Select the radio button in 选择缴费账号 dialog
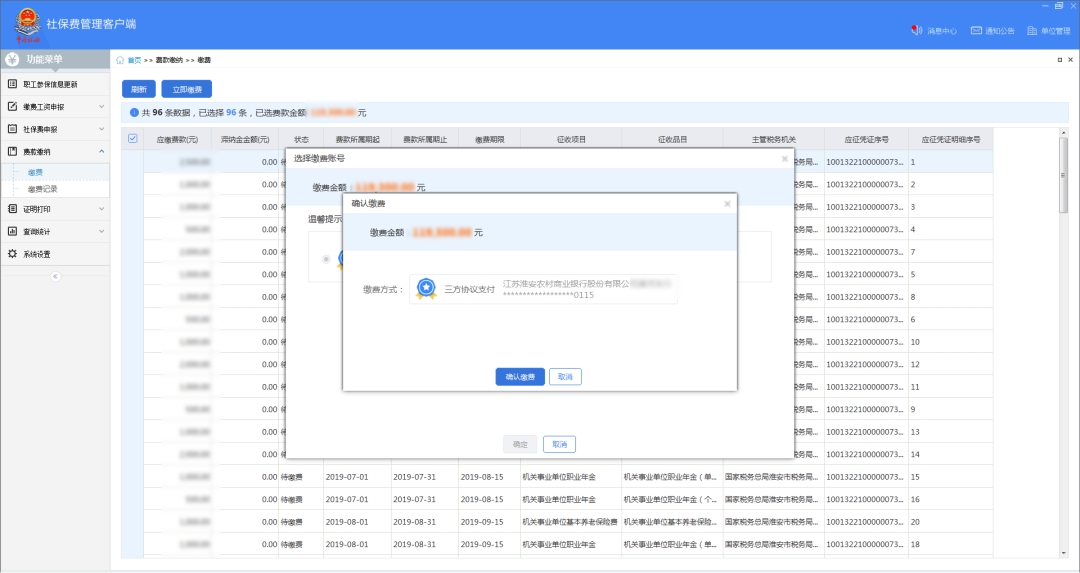This screenshot has width=1080, height=573. 326,258
